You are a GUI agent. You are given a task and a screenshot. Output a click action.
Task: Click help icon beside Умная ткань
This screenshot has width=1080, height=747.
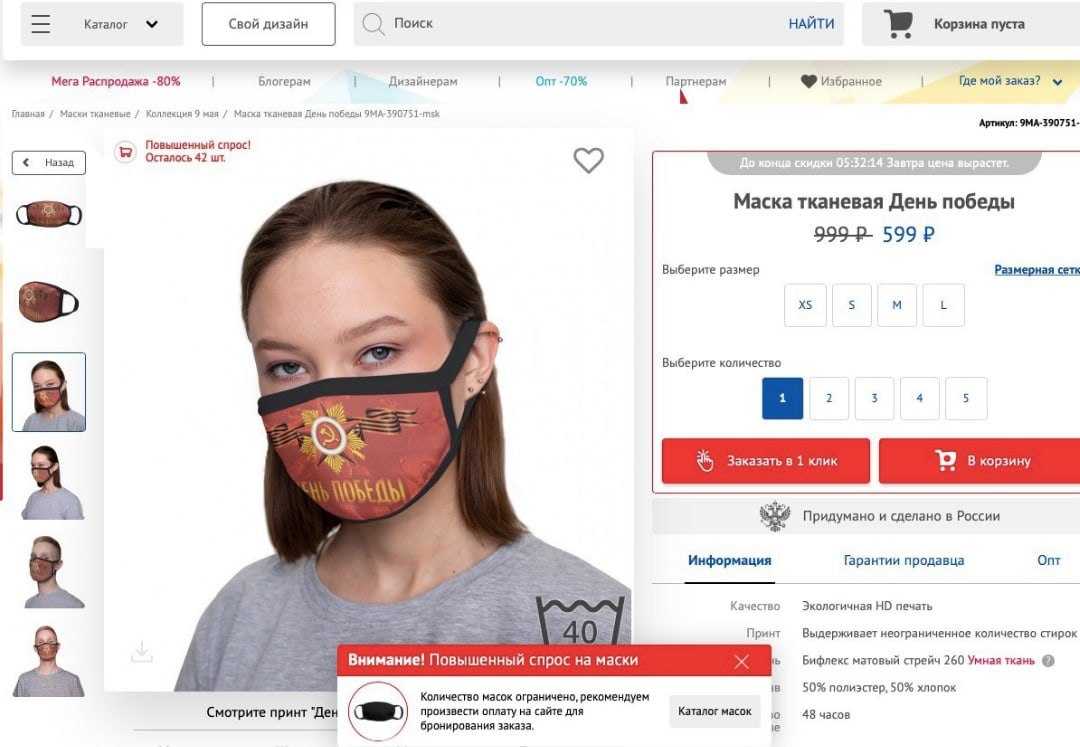1048,660
